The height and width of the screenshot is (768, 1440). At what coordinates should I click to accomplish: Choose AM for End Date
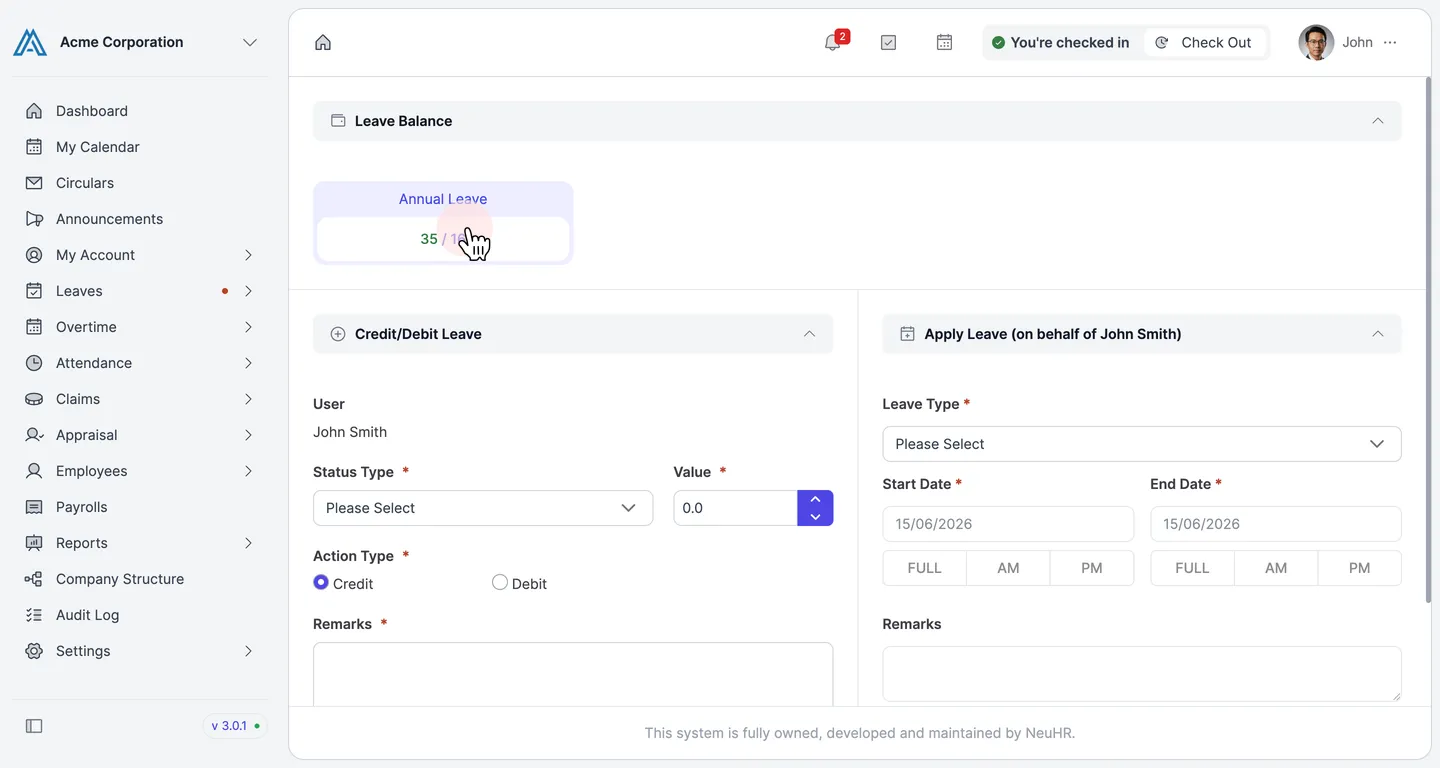tap(1276, 568)
